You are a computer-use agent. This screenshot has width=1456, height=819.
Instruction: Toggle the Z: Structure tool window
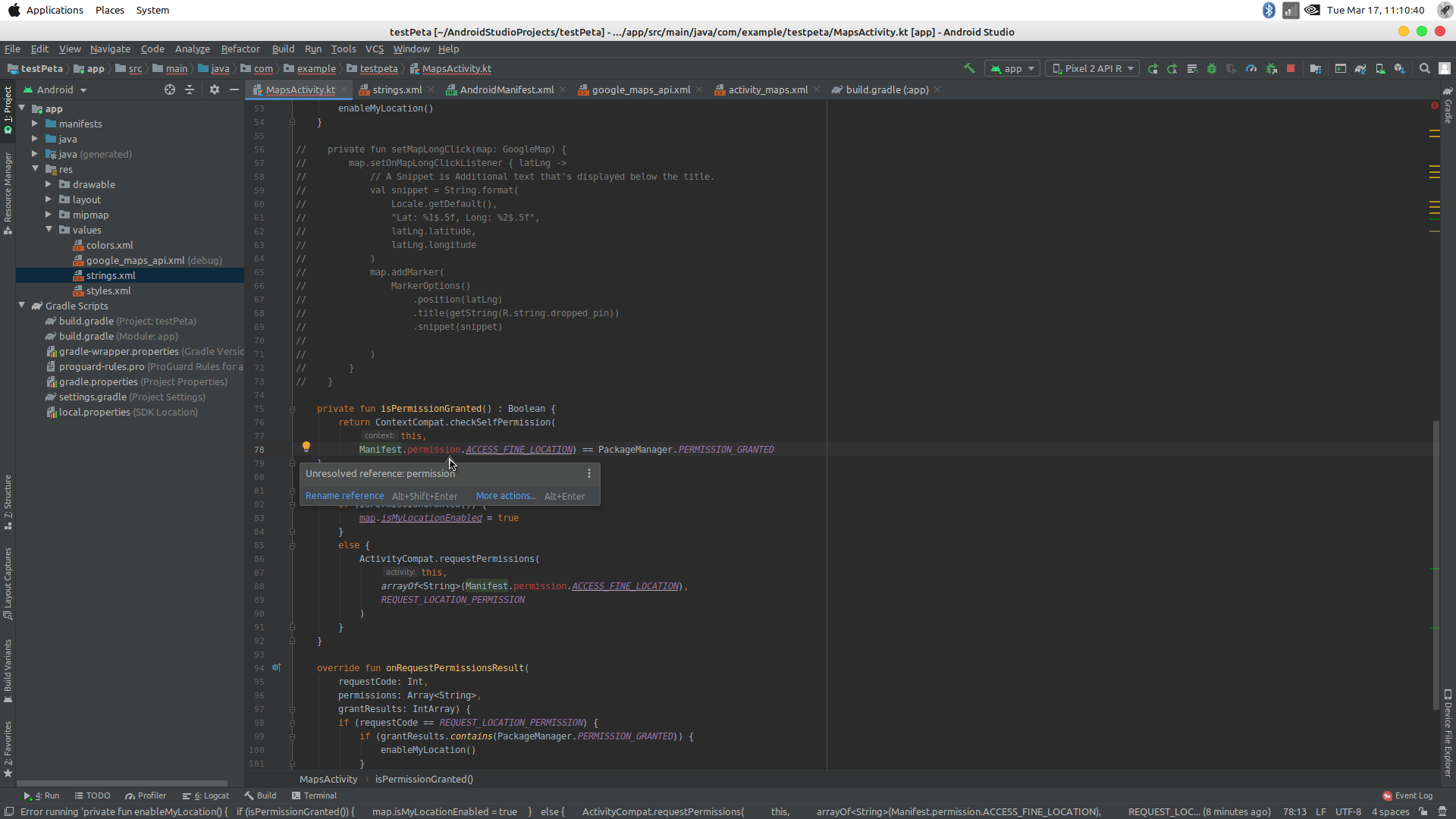8,502
